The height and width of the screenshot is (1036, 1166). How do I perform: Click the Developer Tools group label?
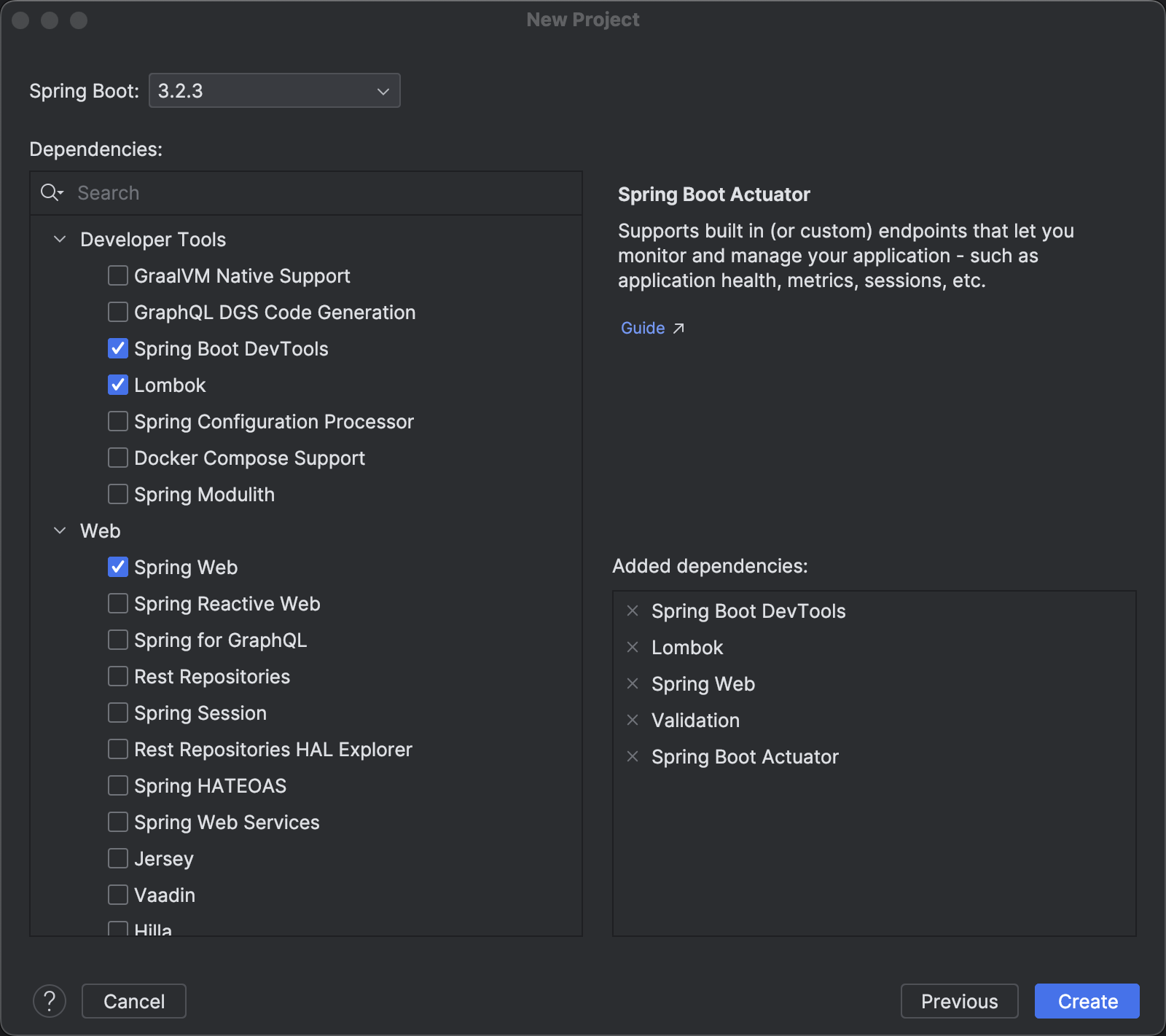pos(153,240)
